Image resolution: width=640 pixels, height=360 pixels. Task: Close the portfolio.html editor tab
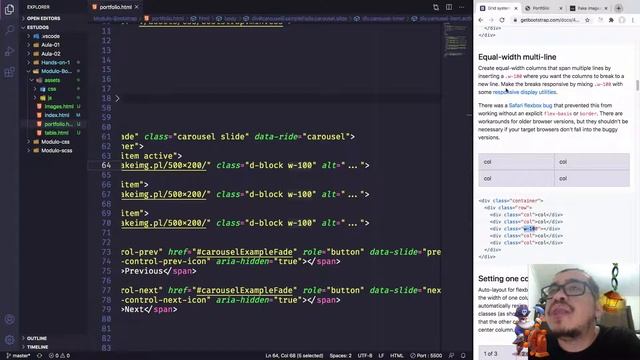[137, 7]
